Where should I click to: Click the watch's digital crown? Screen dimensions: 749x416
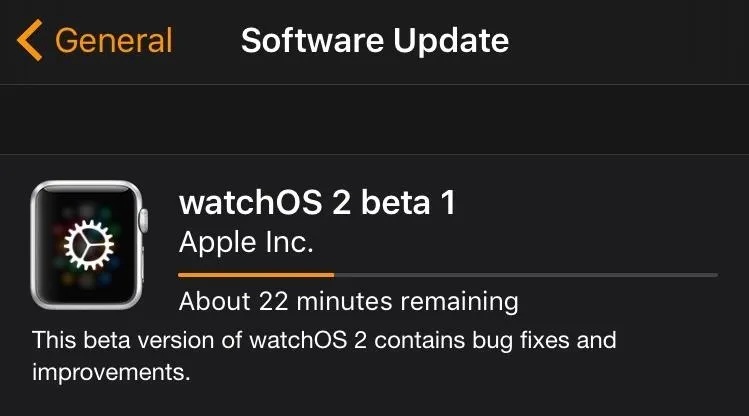[143, 221]
